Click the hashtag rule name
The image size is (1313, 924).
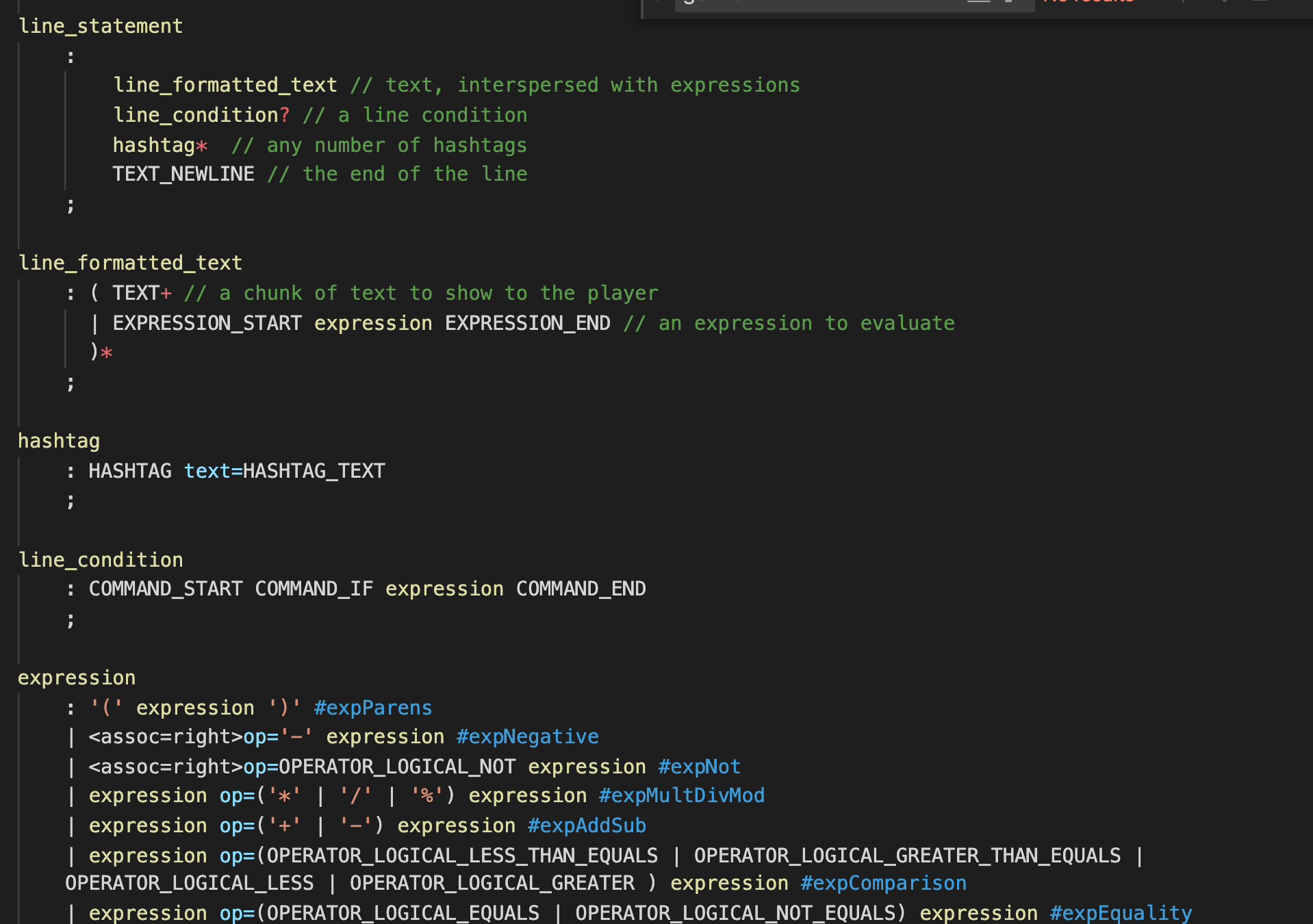58,440
